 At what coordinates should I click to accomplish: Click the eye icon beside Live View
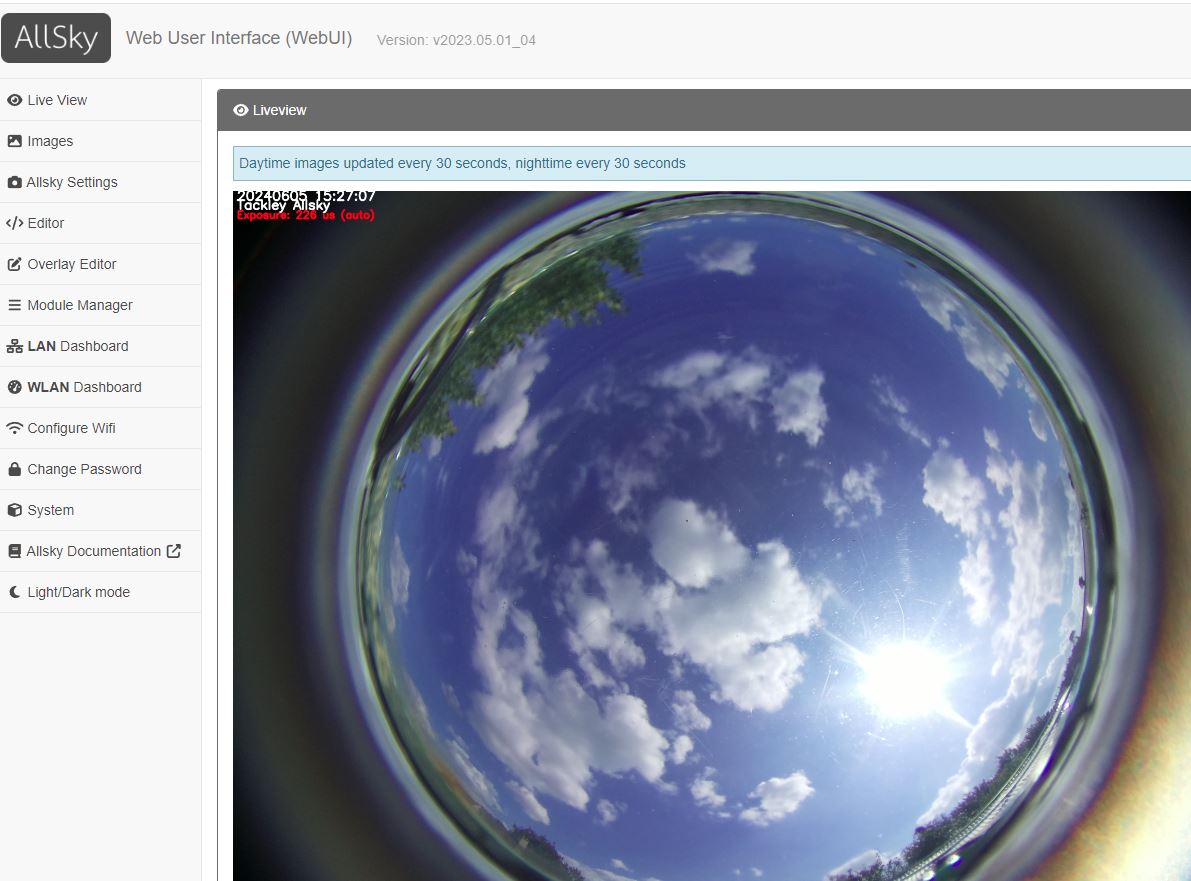[x=14, y=100]
